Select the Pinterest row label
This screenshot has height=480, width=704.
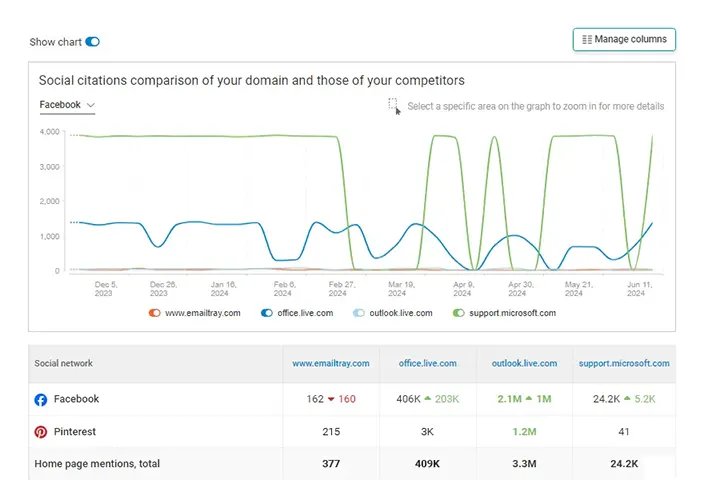pos(75,432)
